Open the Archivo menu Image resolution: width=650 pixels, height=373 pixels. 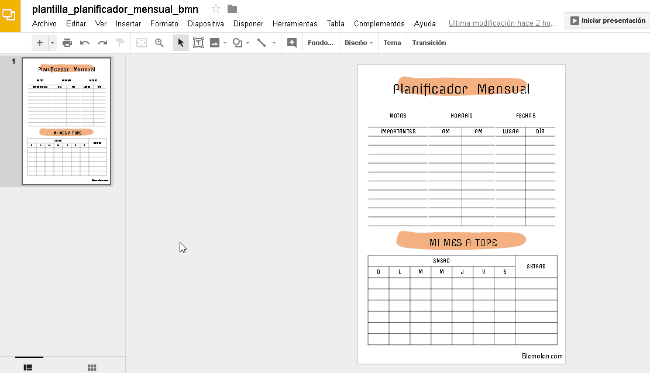[x=44, y=24]
